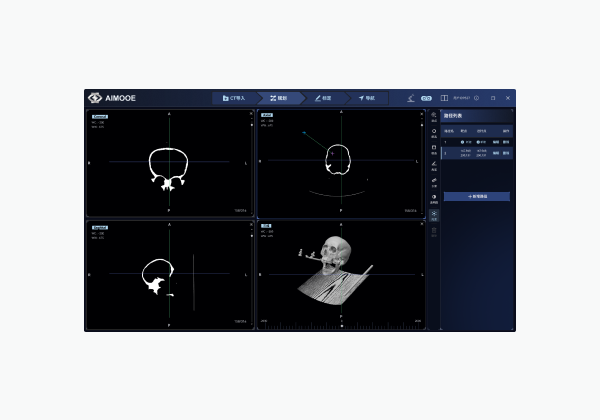Click the first column header in path list
Viewport: 600px width, 420px height.
coord(449,131)
